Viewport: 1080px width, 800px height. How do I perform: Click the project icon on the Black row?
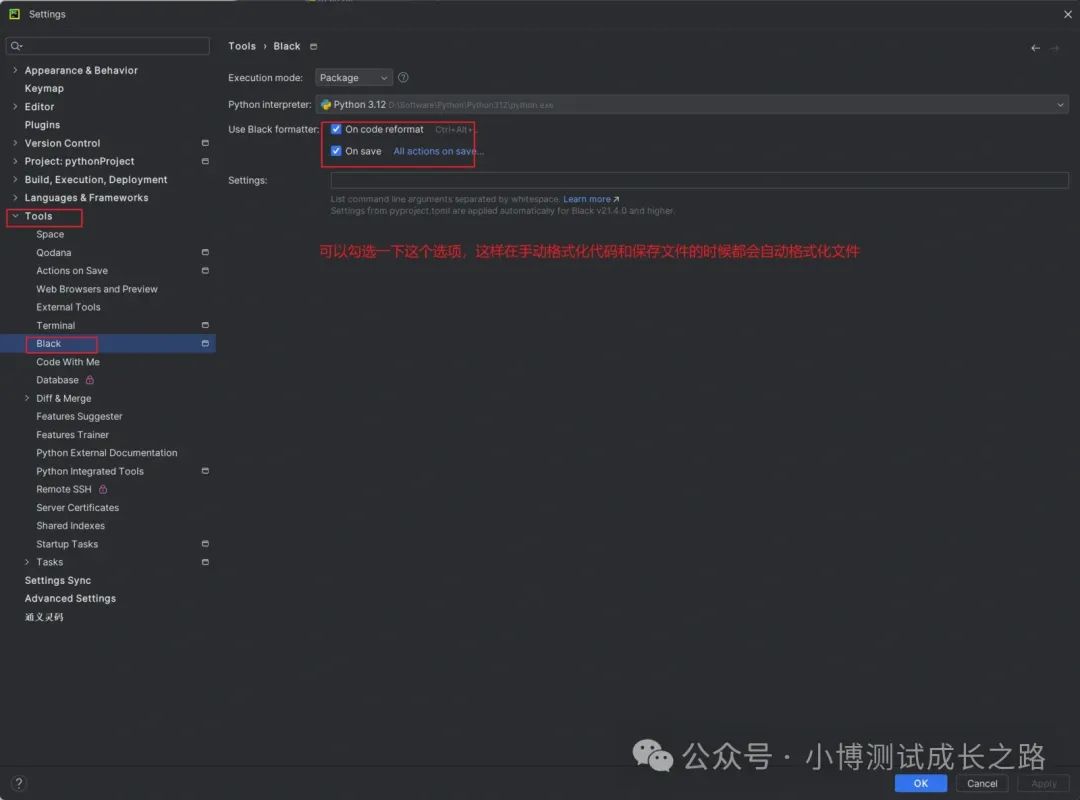coord(205,343)
